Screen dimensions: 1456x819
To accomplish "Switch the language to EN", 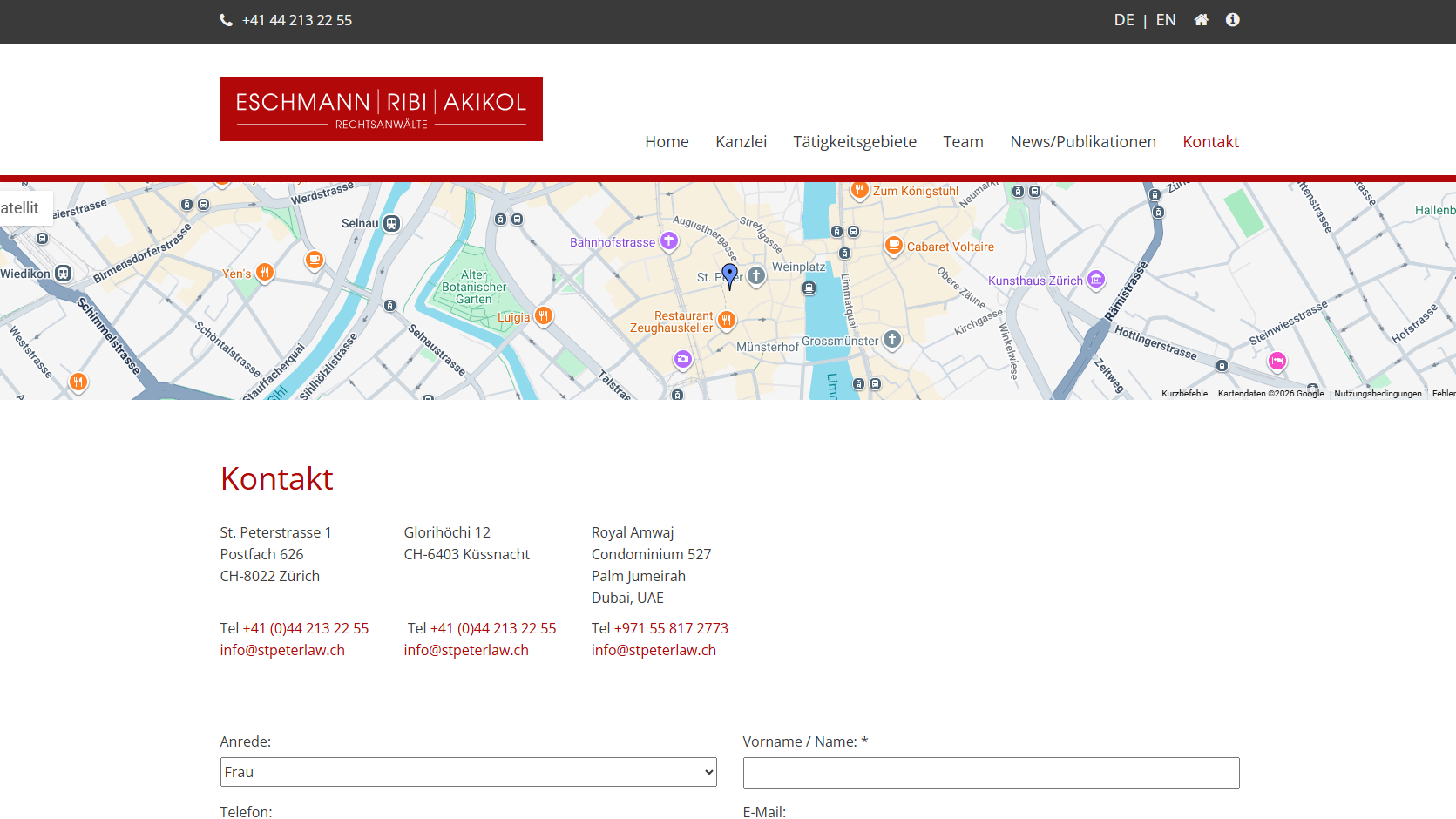I will 1166,20.
